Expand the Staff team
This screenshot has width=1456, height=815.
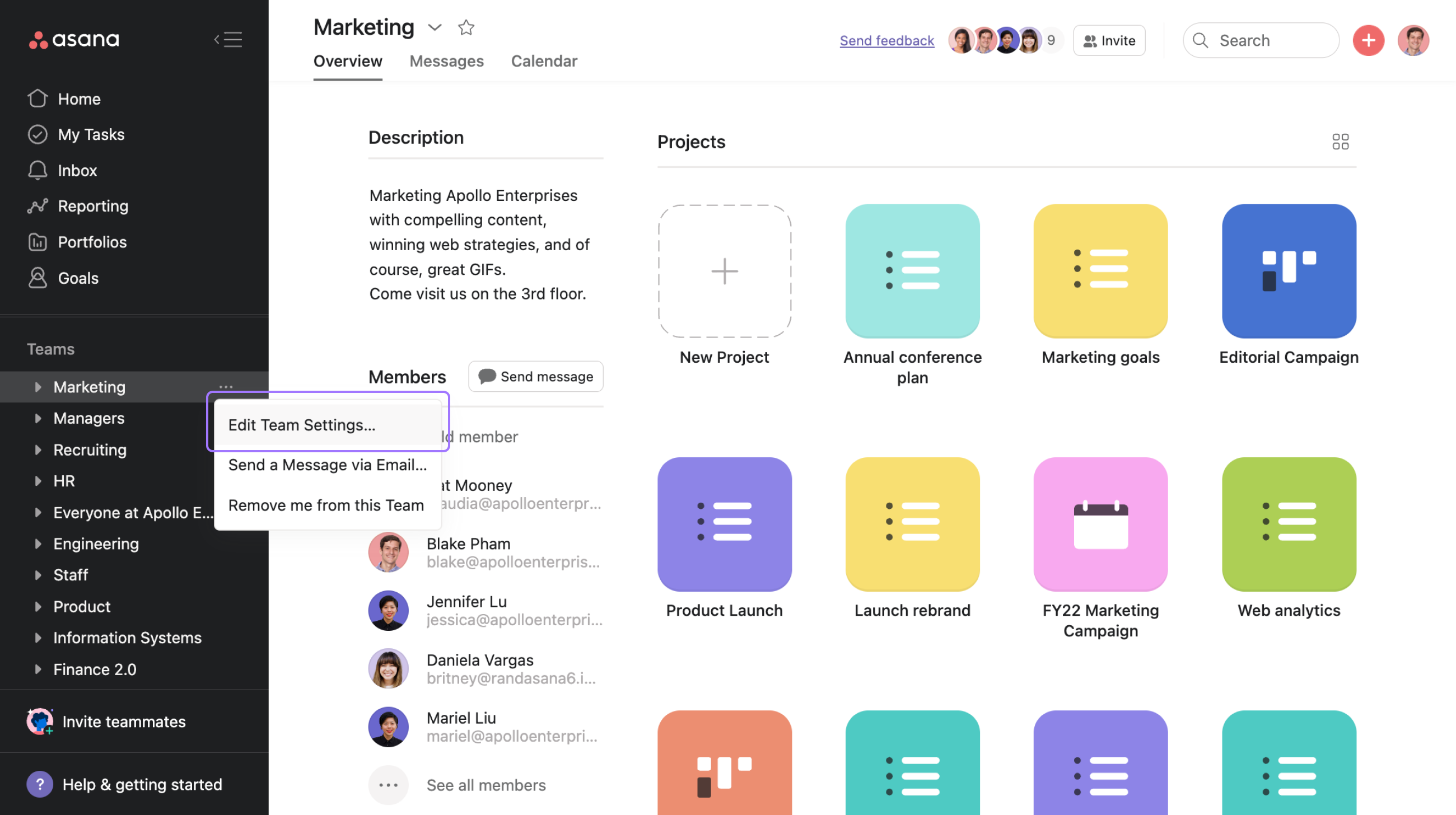coord(38,575)
